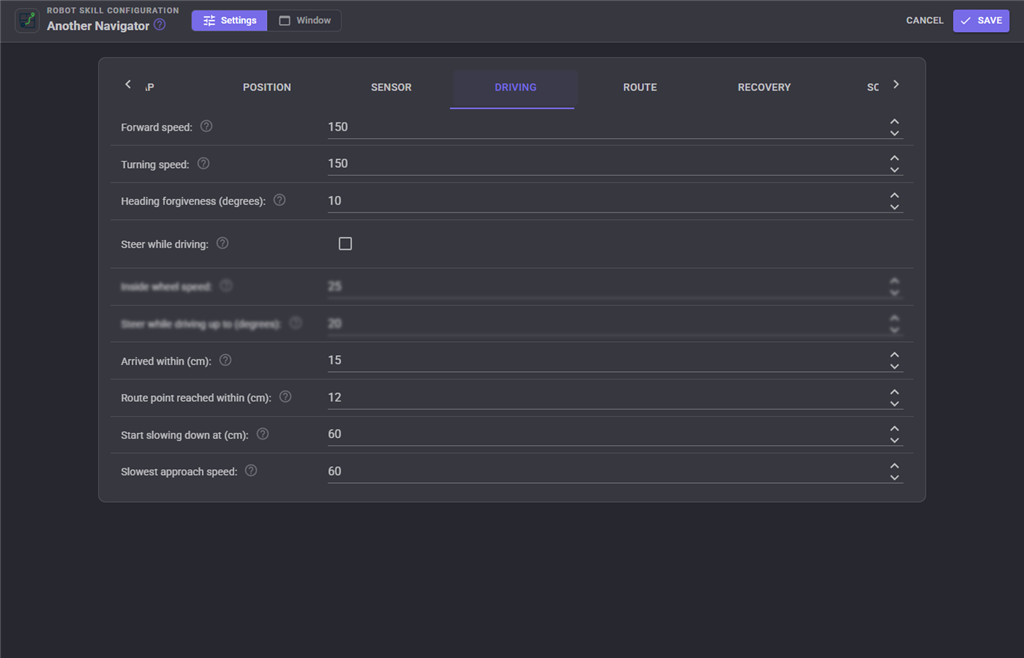
Task: Click the Another Navigator robot skill icon
Action: click(x=27, y=20)
